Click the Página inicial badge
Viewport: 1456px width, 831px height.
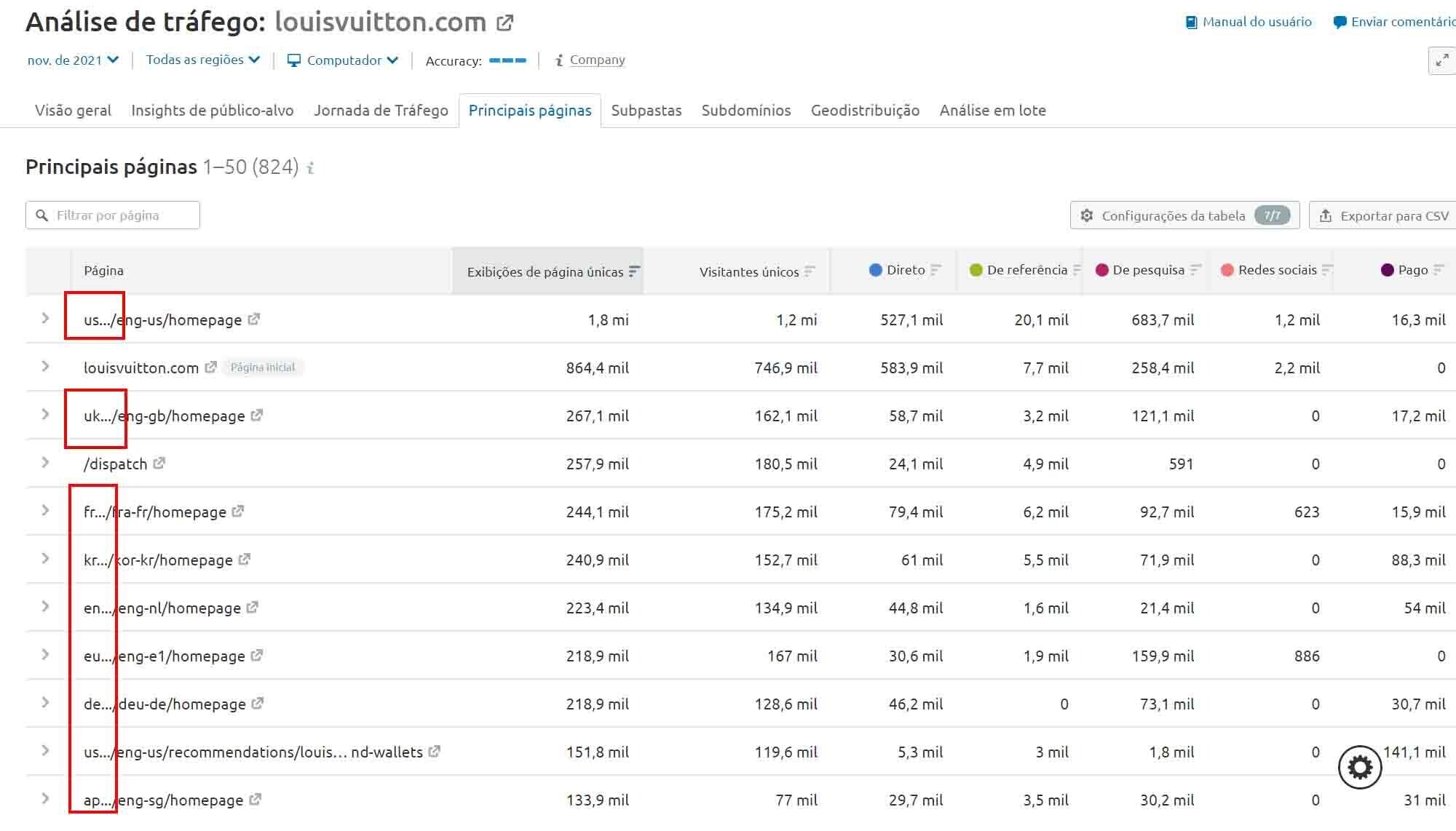pyautogui.click(x=263, y=367)
